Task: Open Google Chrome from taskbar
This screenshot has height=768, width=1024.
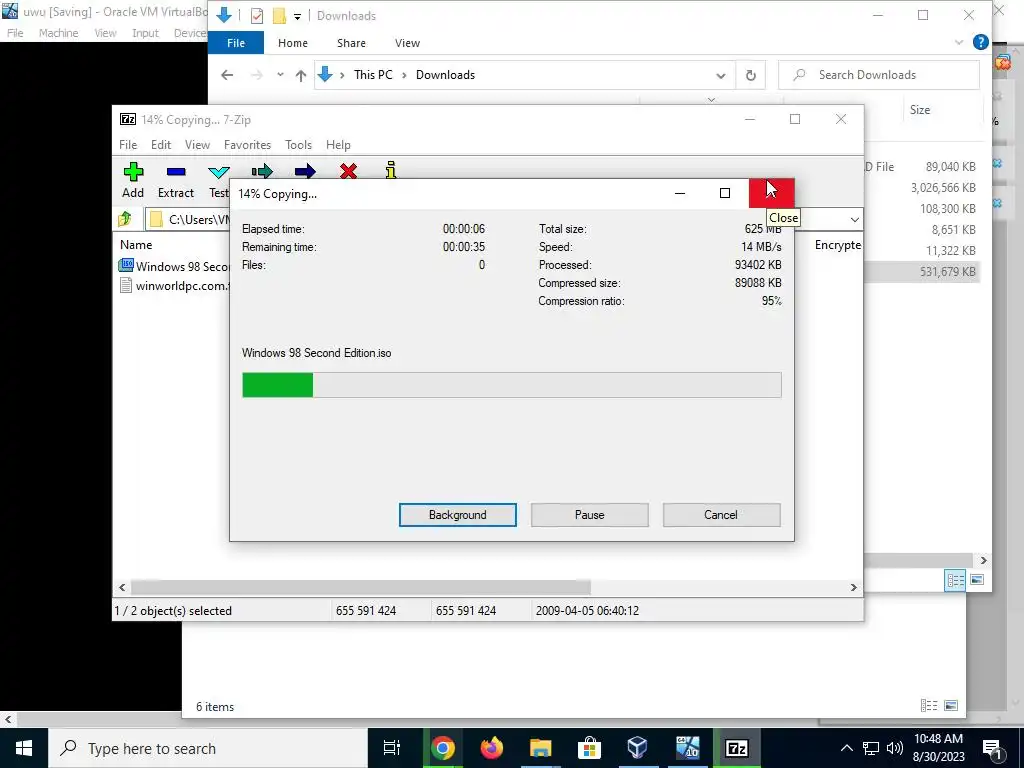Action: coord(442,748)
